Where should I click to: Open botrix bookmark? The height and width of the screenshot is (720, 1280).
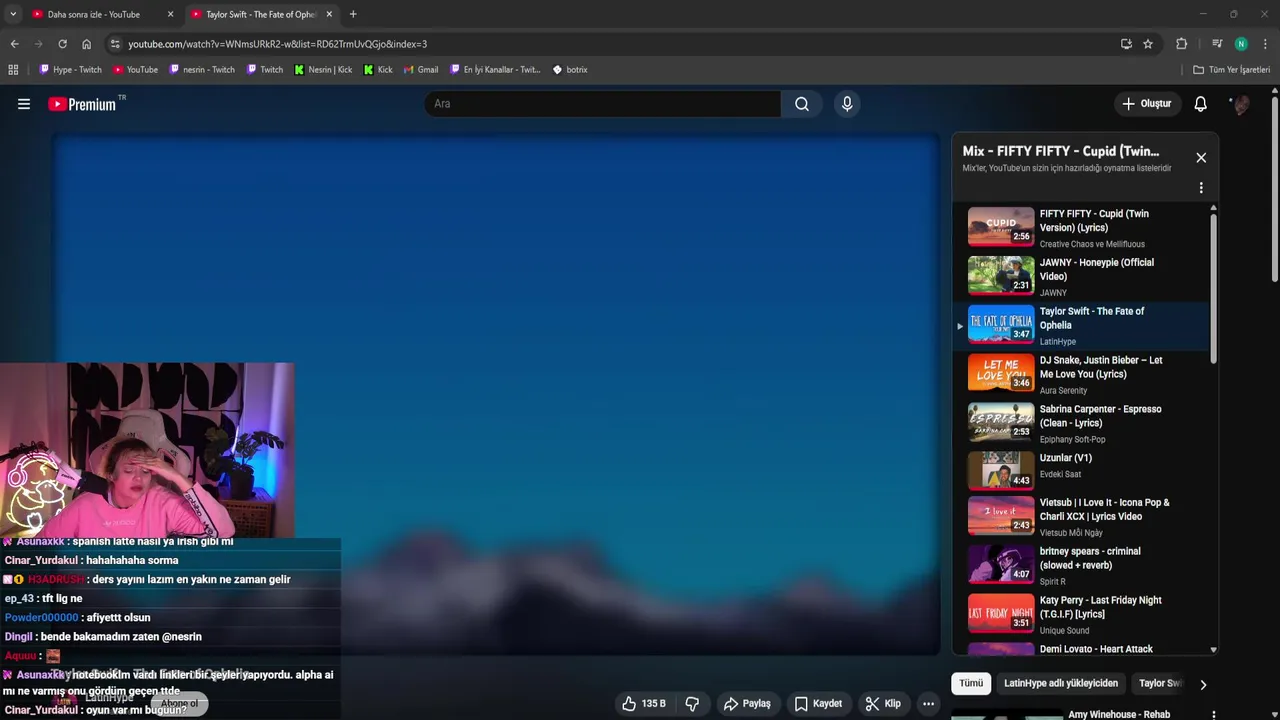point(570,70)
